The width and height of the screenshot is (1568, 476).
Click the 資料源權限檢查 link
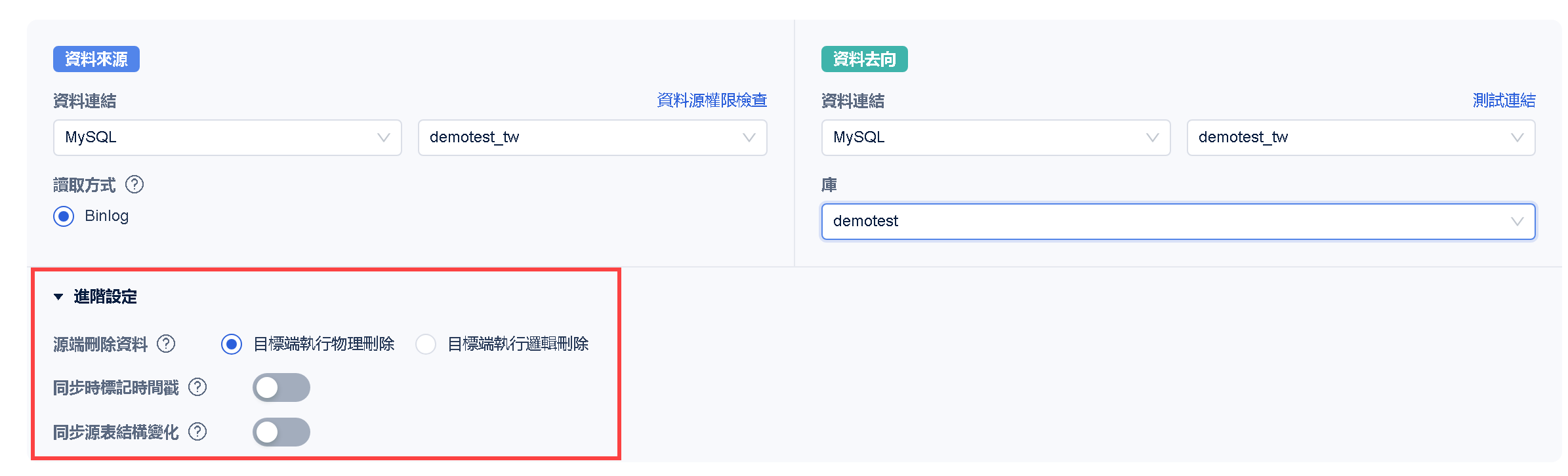[712, 100]
